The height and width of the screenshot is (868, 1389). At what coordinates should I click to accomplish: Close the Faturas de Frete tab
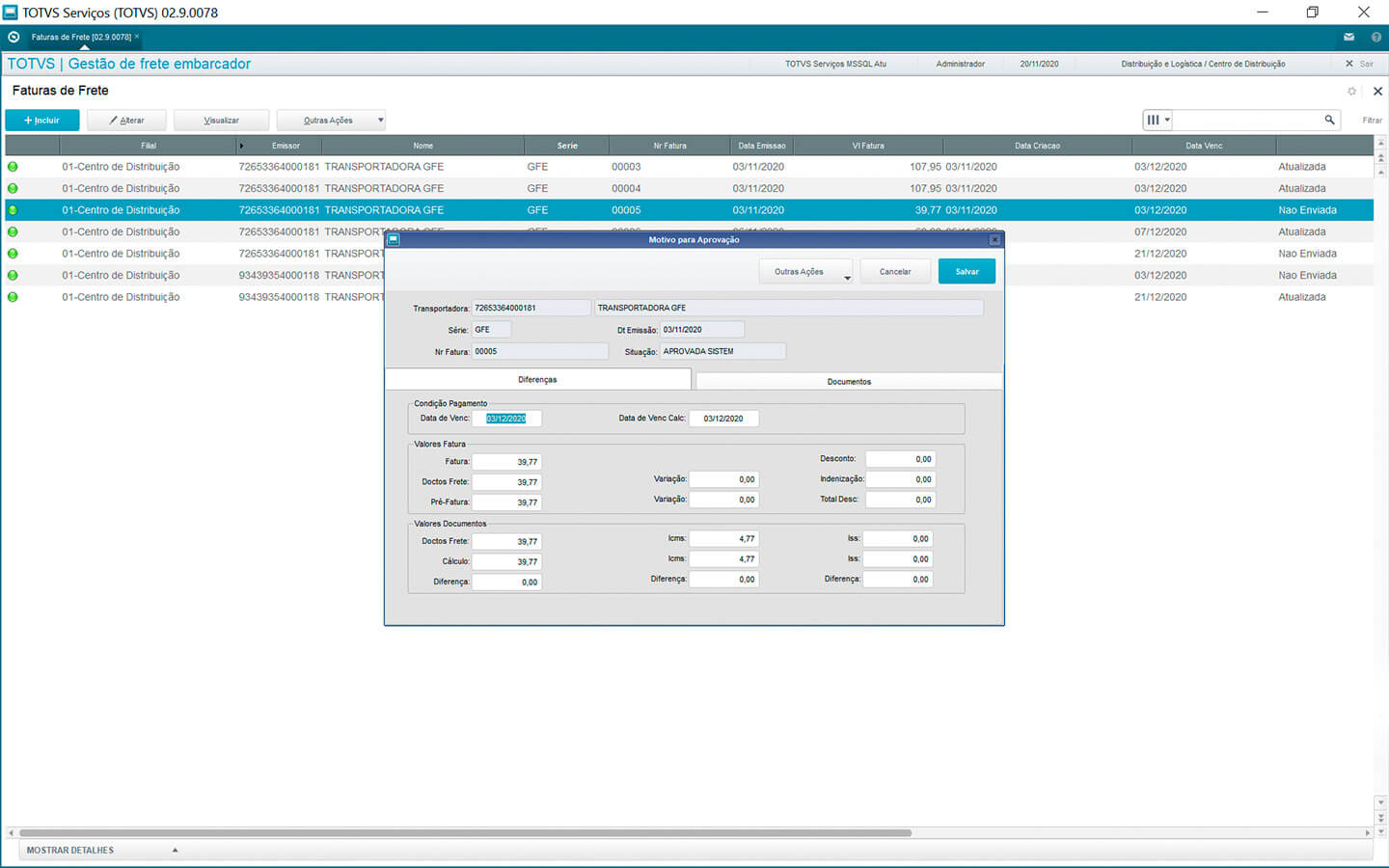[137, 37]
